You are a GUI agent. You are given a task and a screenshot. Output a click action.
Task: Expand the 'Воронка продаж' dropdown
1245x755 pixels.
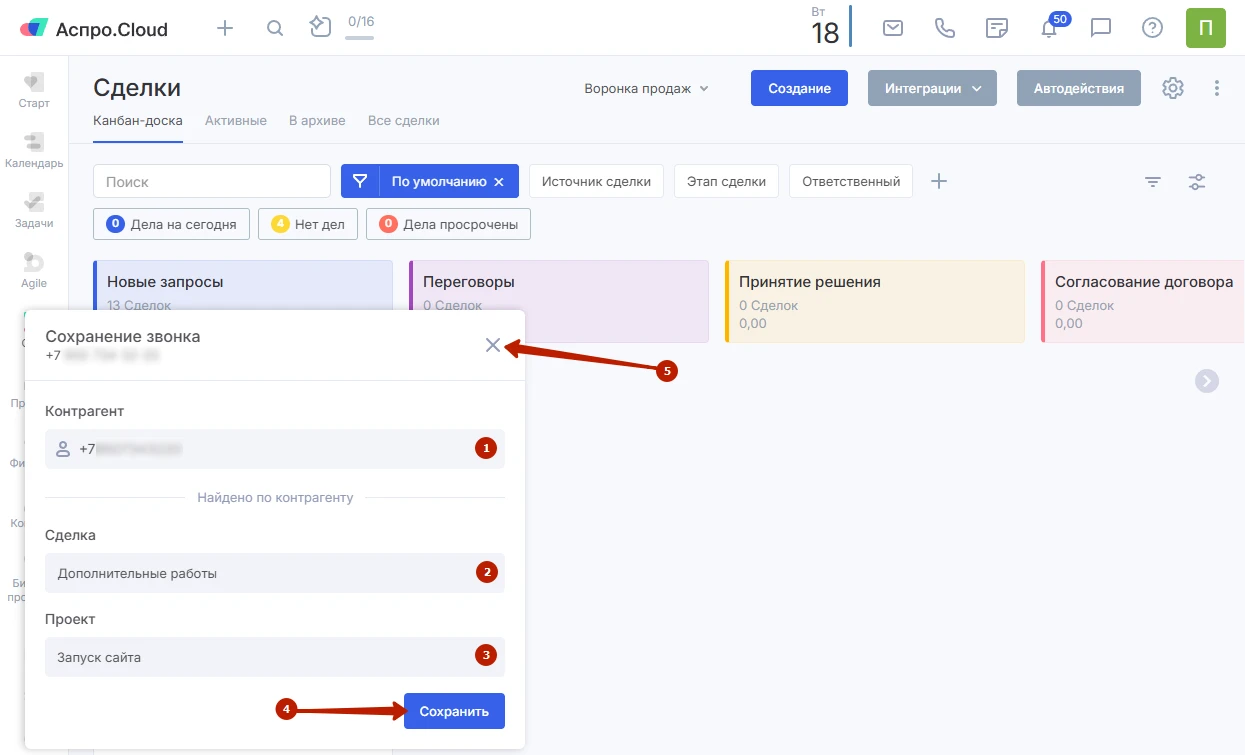point(646,88)
